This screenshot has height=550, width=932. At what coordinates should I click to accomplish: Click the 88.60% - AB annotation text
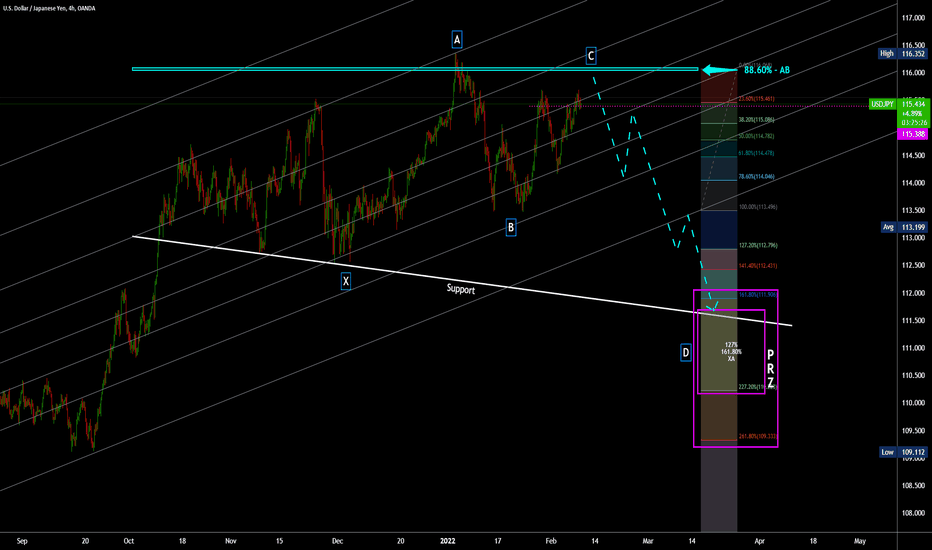click(x=767, y=70)
